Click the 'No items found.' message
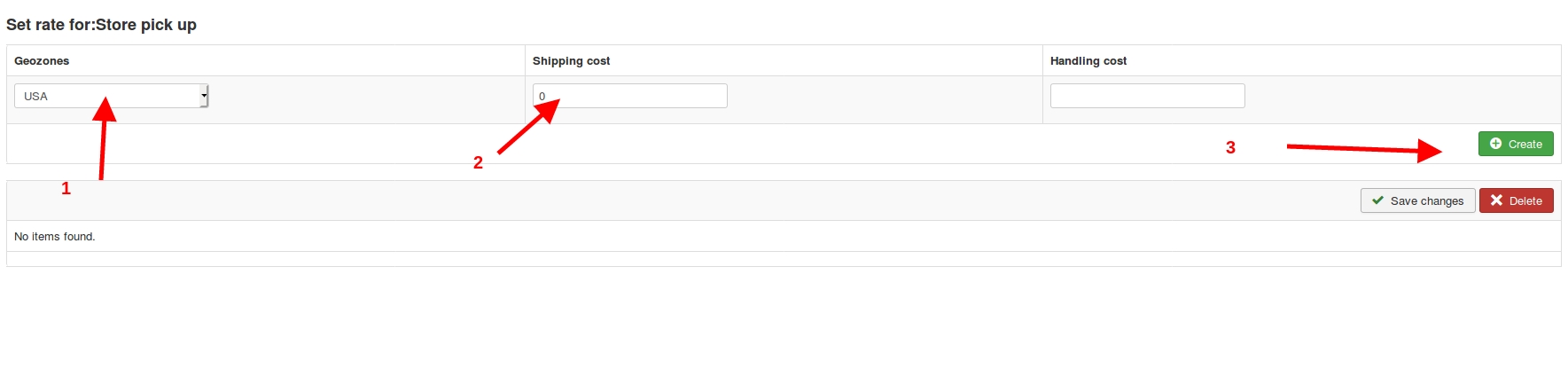 tap(55, 237)
